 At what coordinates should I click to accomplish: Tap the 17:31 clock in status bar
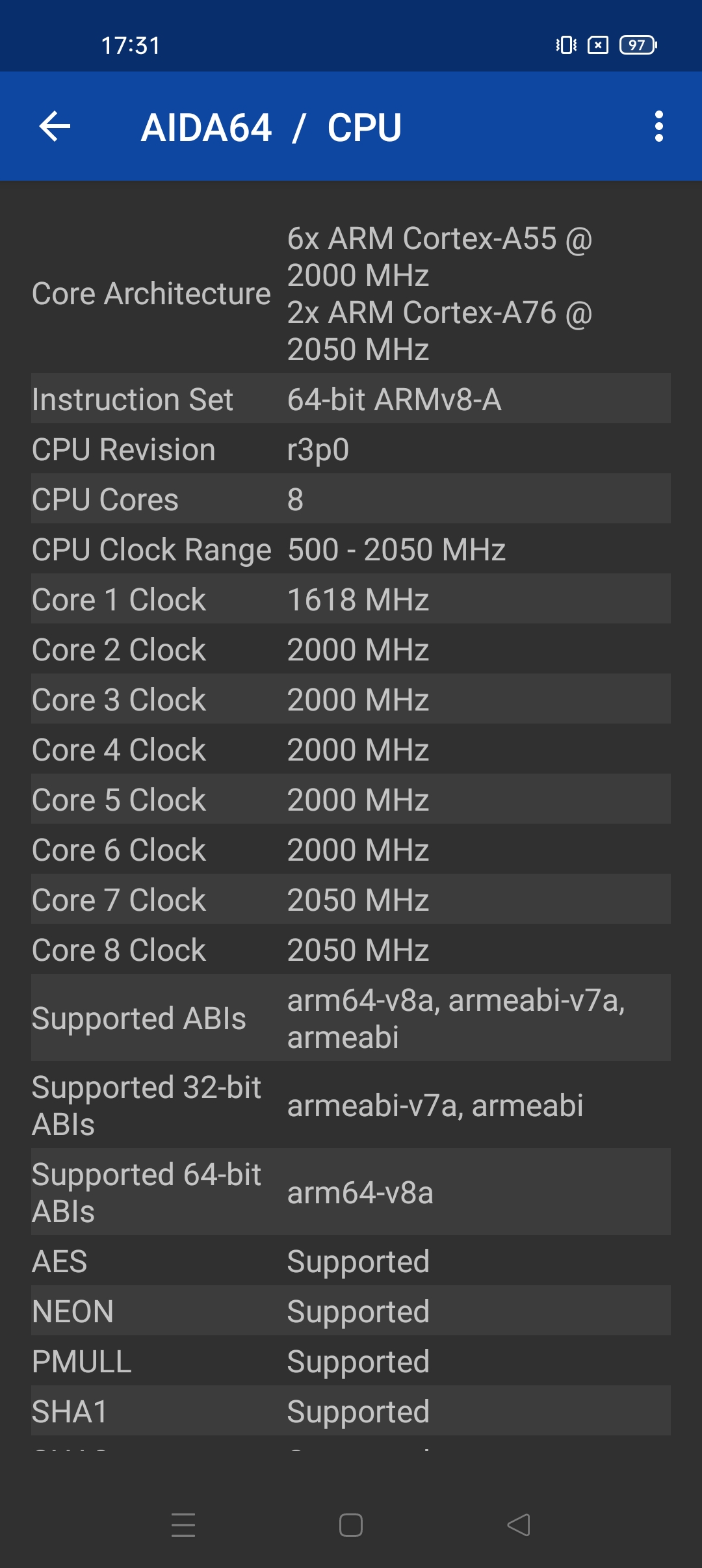[x=131, y=46]
